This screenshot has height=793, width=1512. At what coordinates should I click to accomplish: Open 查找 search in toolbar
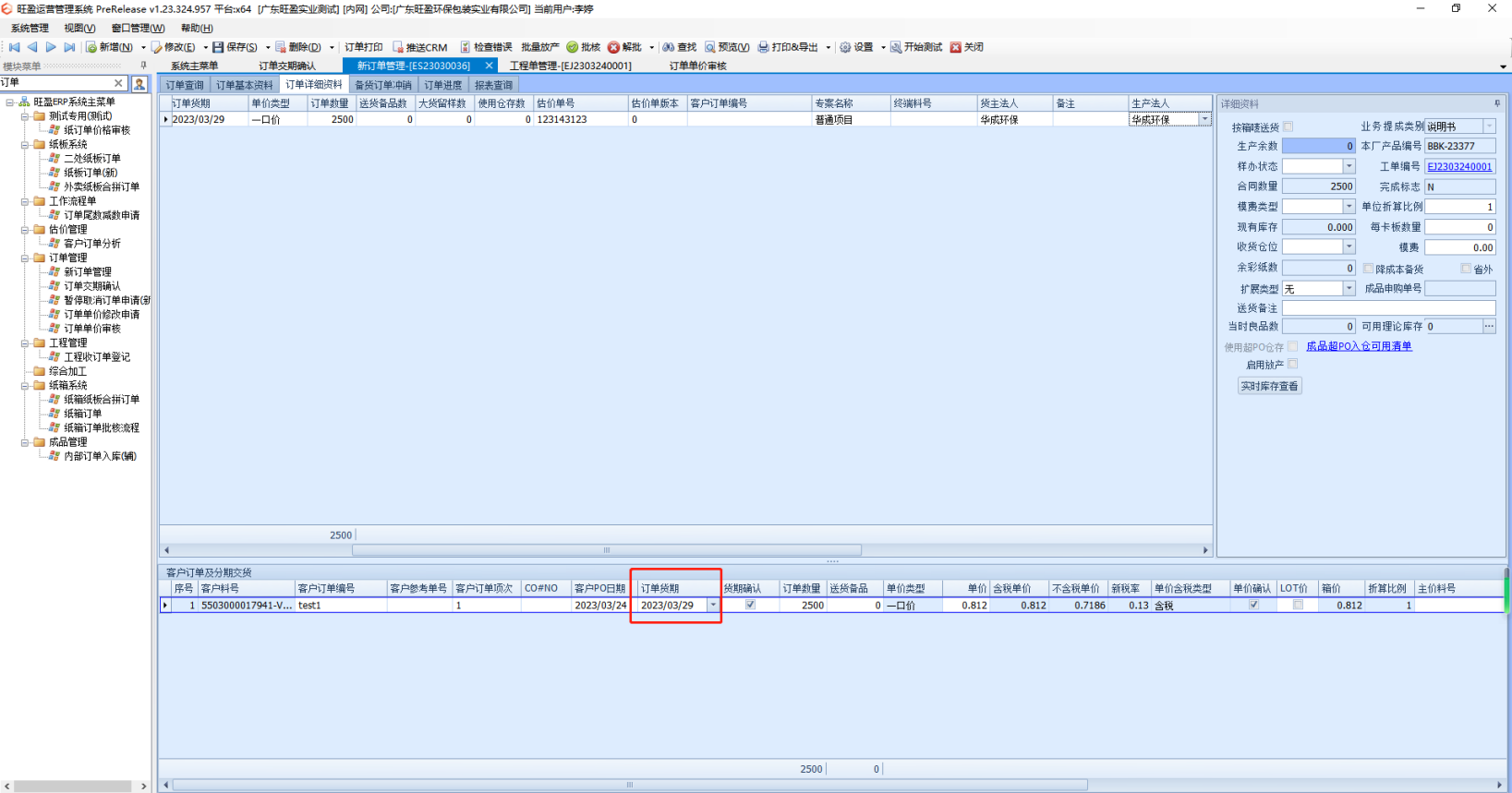pos(679,47)
